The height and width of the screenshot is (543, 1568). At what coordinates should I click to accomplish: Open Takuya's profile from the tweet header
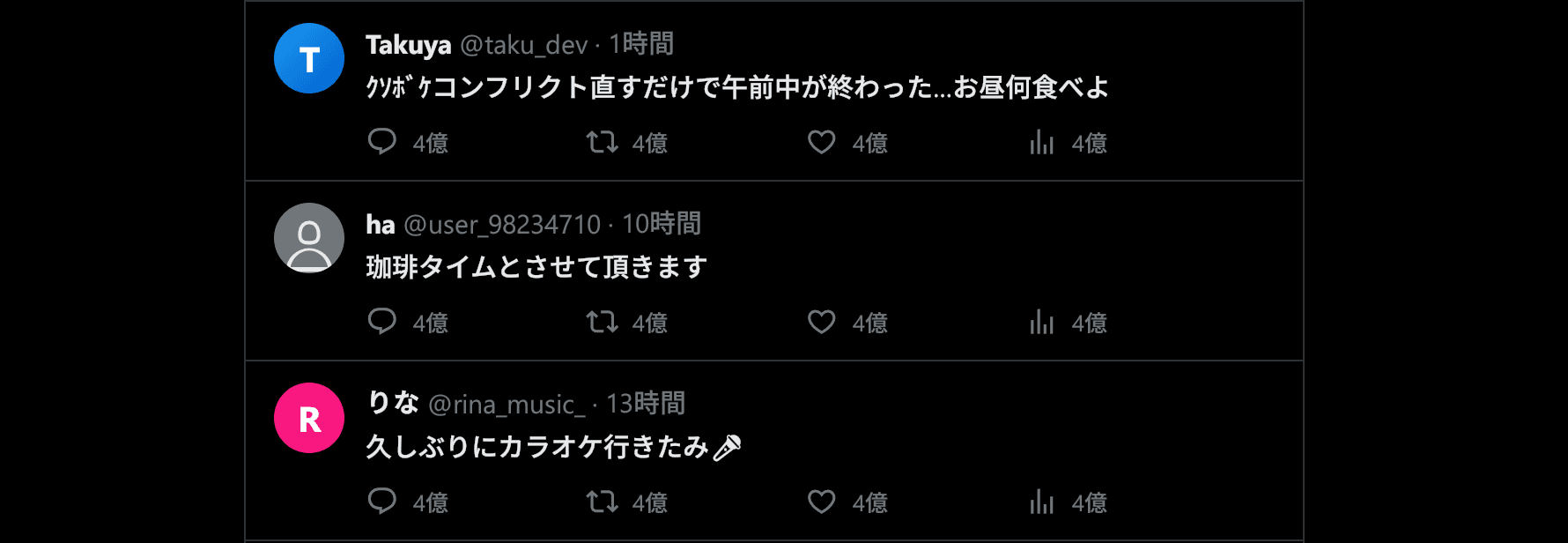[x=407, y=42]
